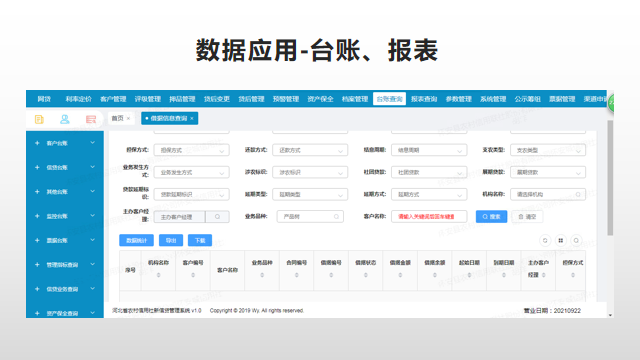Click the 导出 export button
The width and height of the screenshot is (640, 360).
pyautogui.click(x=171, y=240)
